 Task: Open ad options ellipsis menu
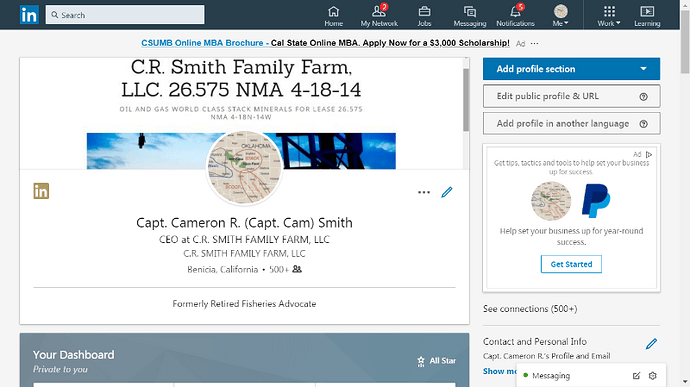[534, 43]
